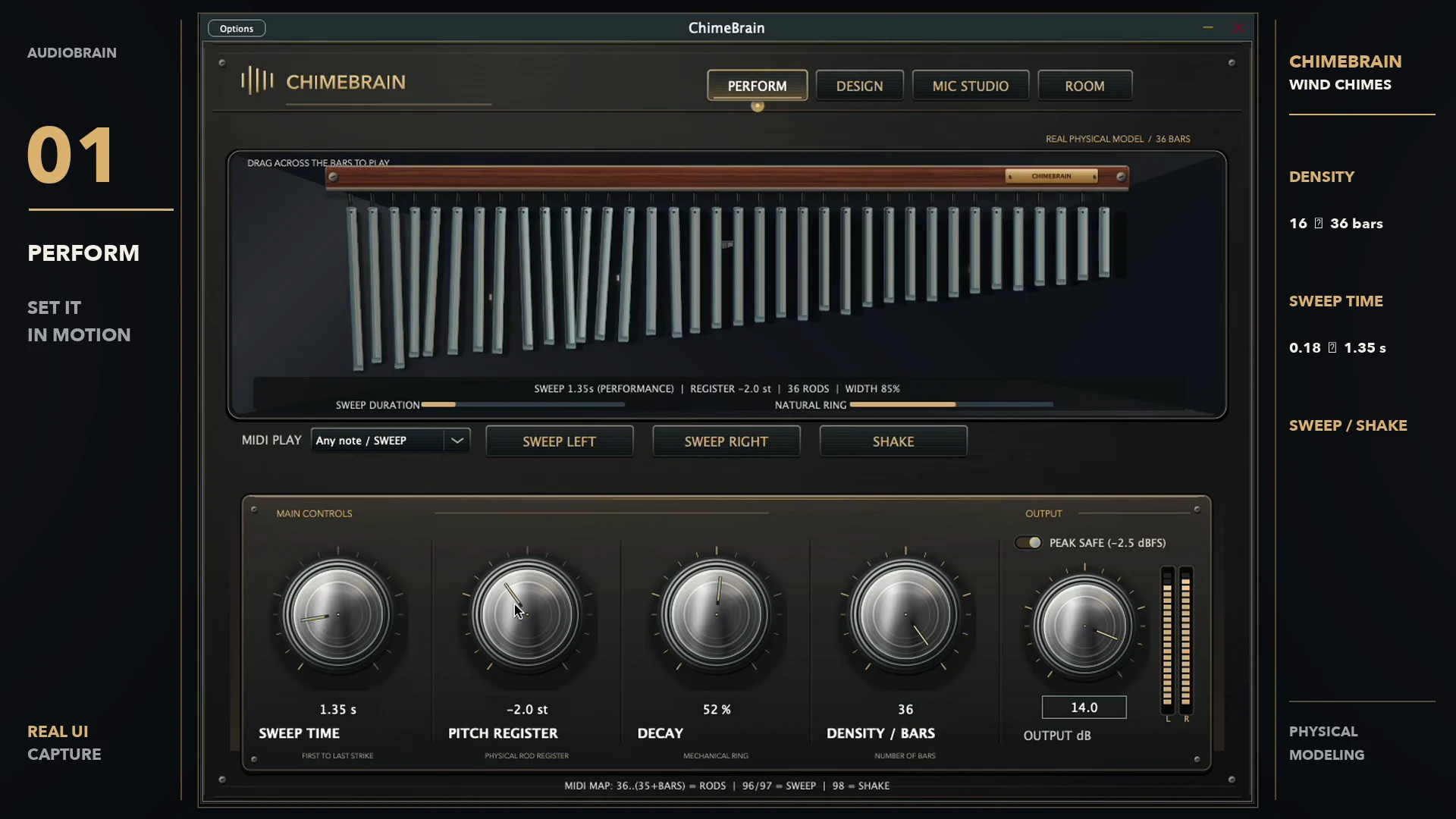Screen dimensions: 1456x819
Task: Open the Options menu
Action: tap(237, 29)
